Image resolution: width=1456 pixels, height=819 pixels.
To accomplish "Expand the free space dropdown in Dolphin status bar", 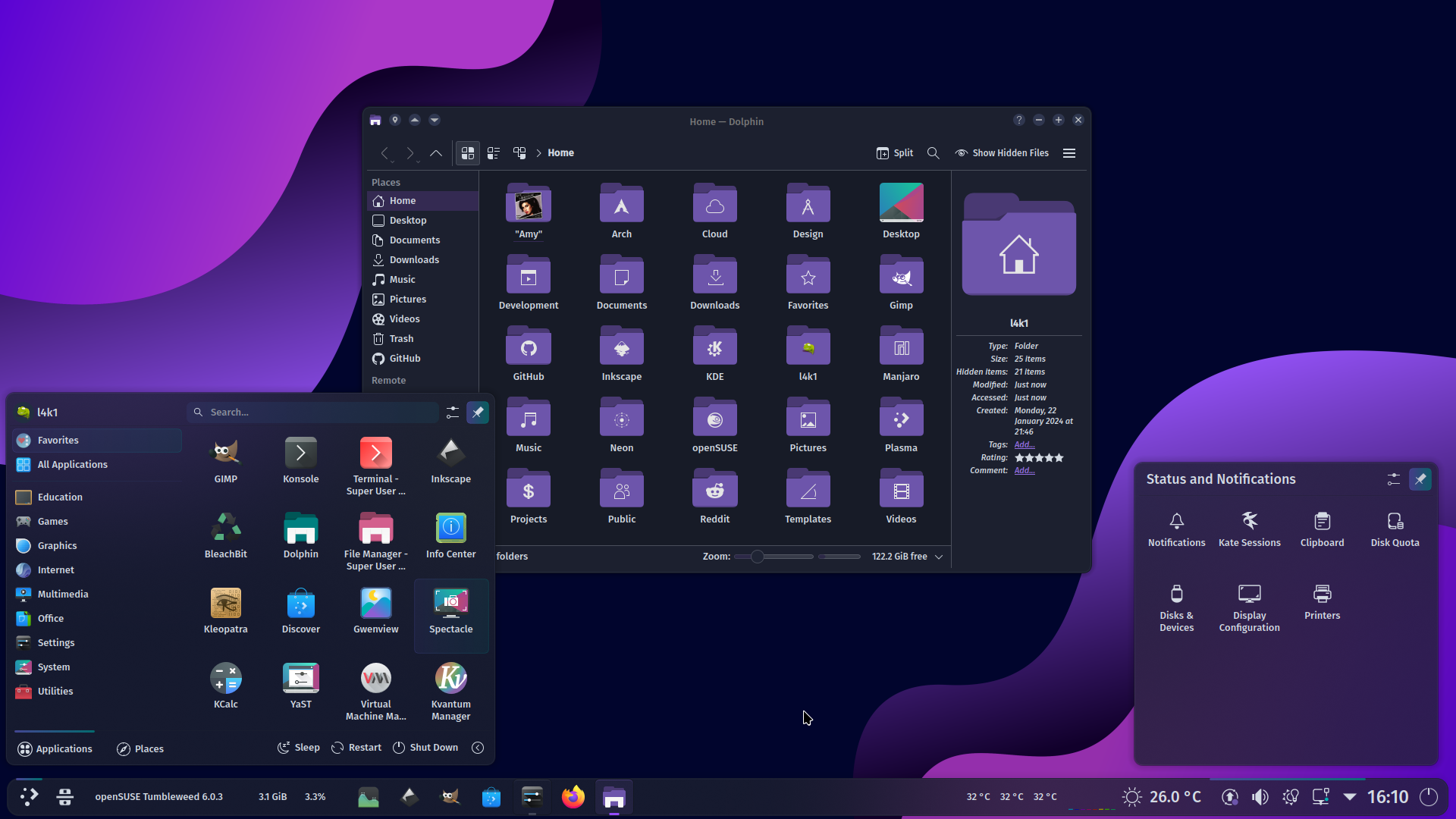I will [939, 556].
